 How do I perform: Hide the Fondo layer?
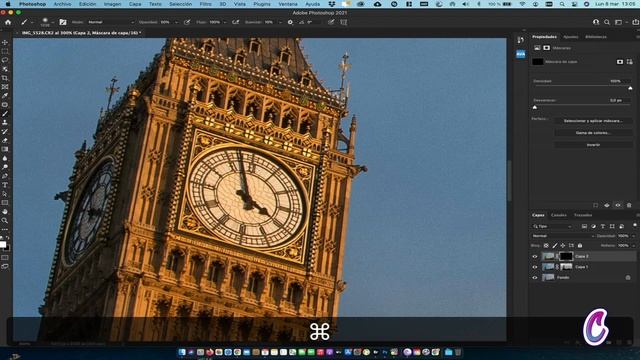(x=535, y=278)
